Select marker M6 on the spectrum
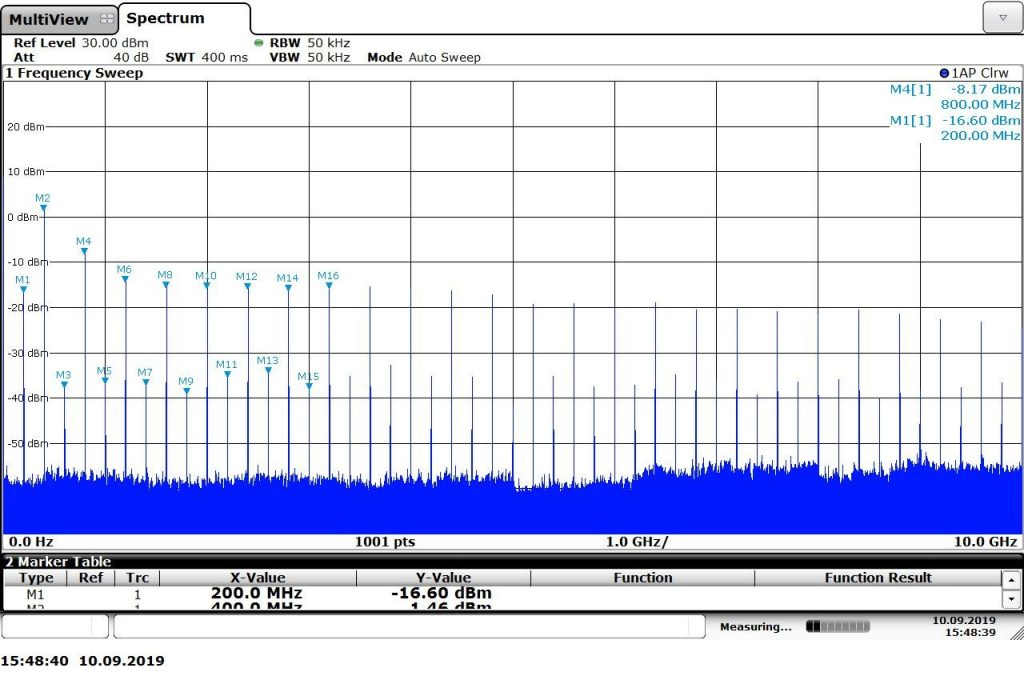 (125, 279)
